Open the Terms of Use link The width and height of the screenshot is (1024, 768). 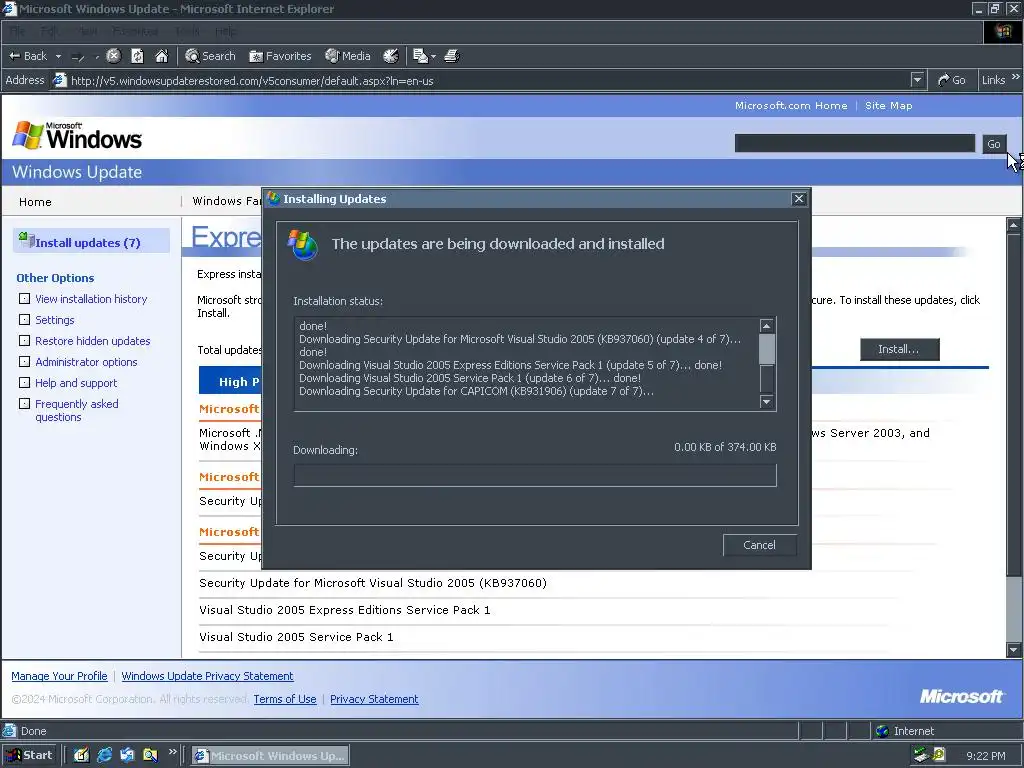[285, 699]
